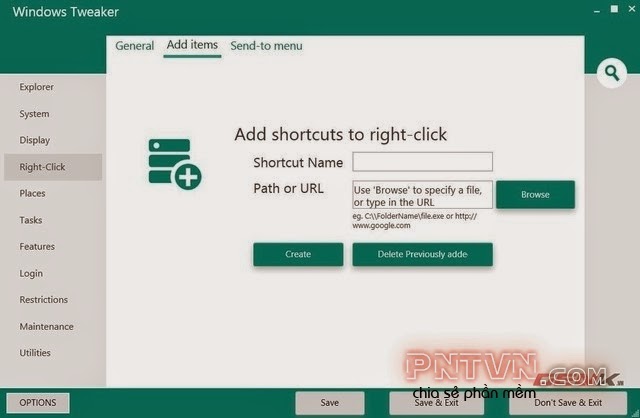Click the Save button
This screenshot has width=640, height=418.
click(330, 403)
